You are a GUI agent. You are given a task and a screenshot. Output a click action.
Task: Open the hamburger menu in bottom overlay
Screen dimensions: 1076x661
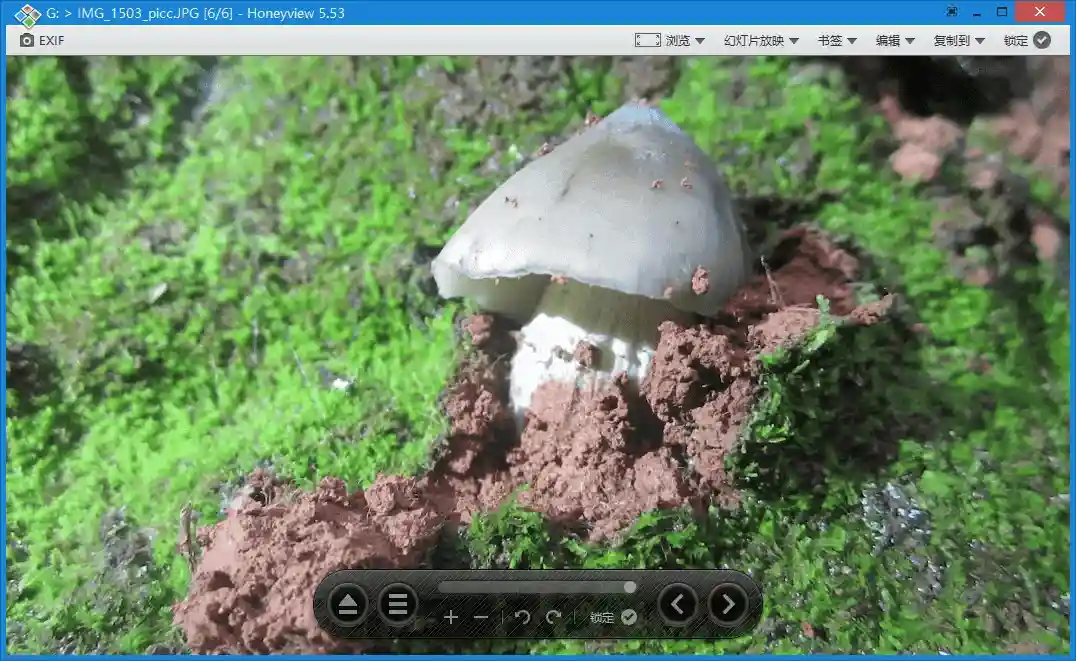pos(398,605)
